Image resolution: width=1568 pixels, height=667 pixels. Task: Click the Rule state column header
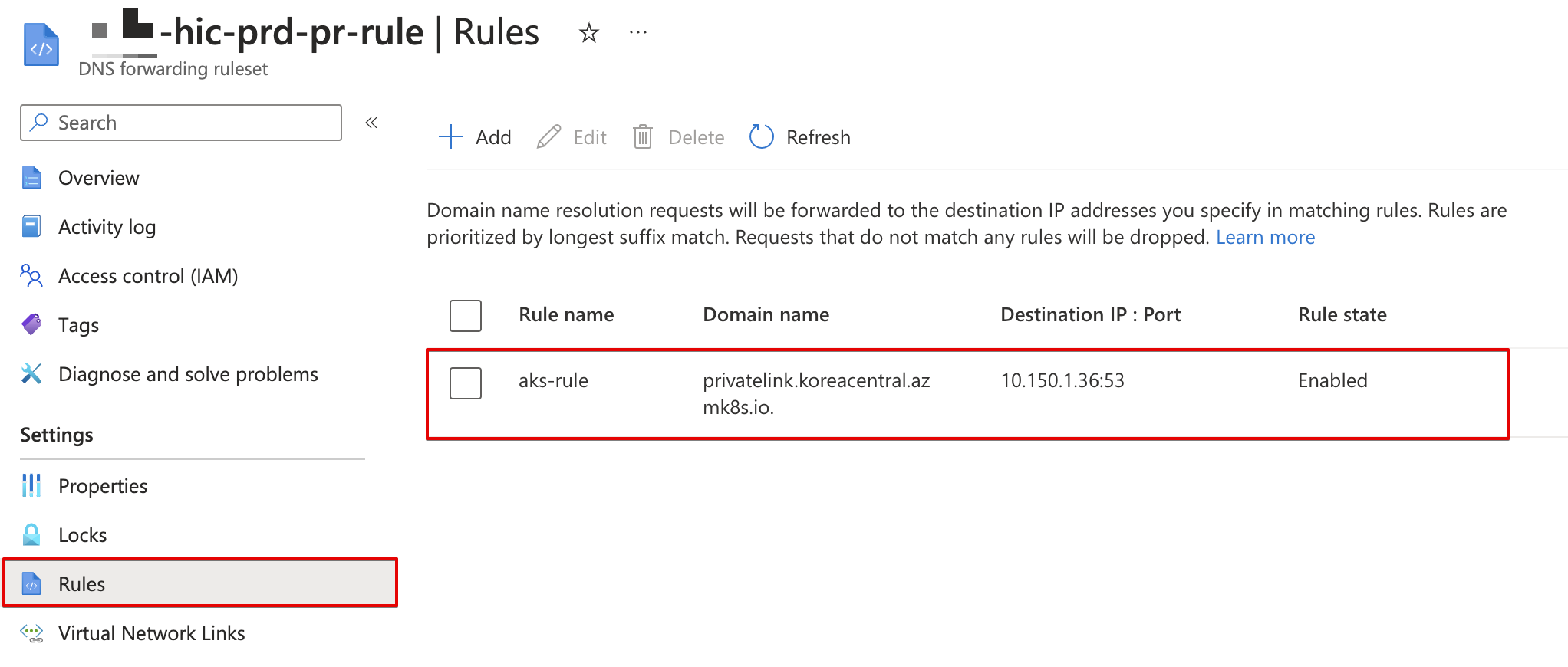[x=1342, y=314]
